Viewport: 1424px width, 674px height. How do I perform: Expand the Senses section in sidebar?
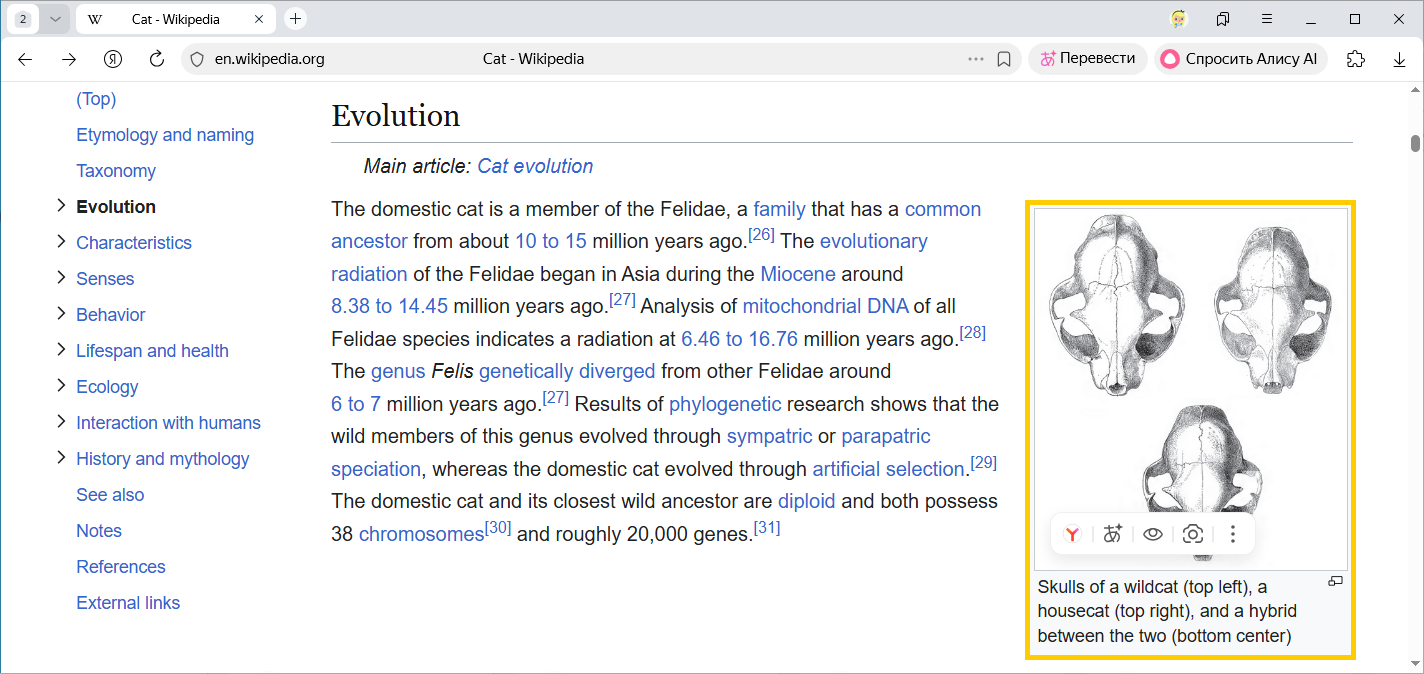[61, 278]
